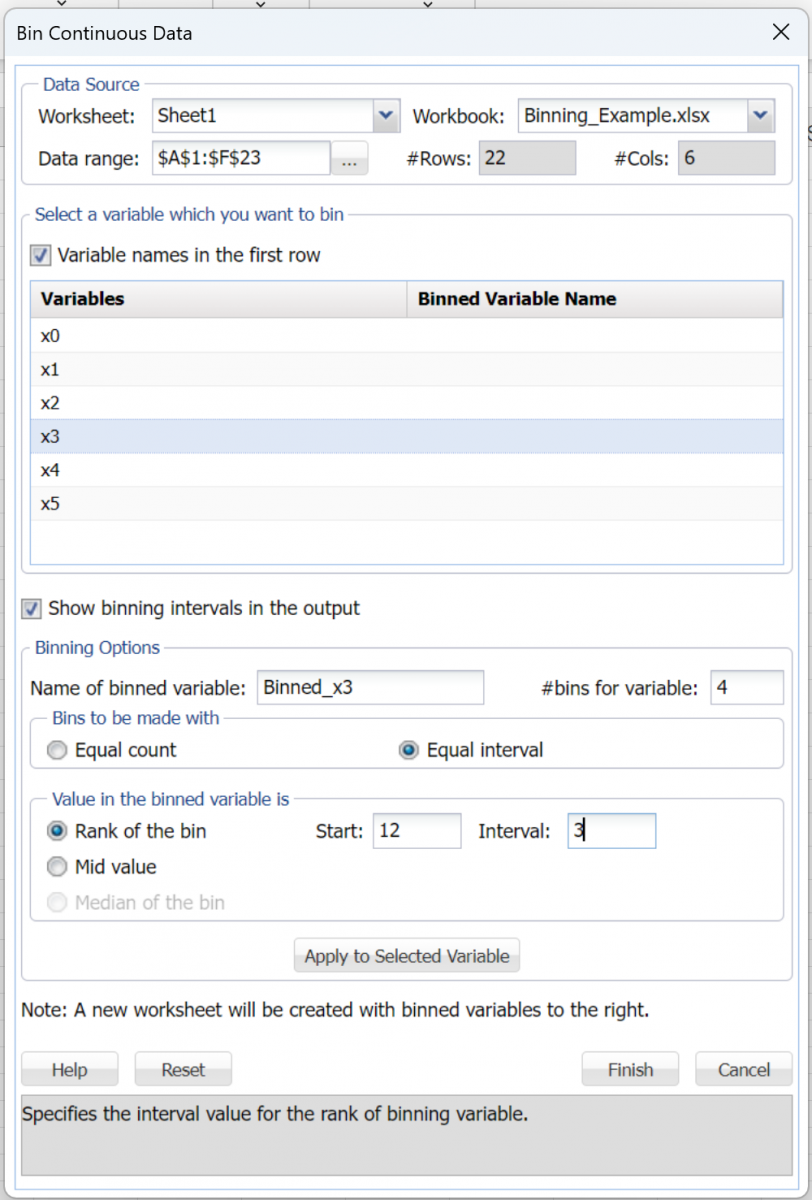Select Rank of the bin option

point(58,831)
